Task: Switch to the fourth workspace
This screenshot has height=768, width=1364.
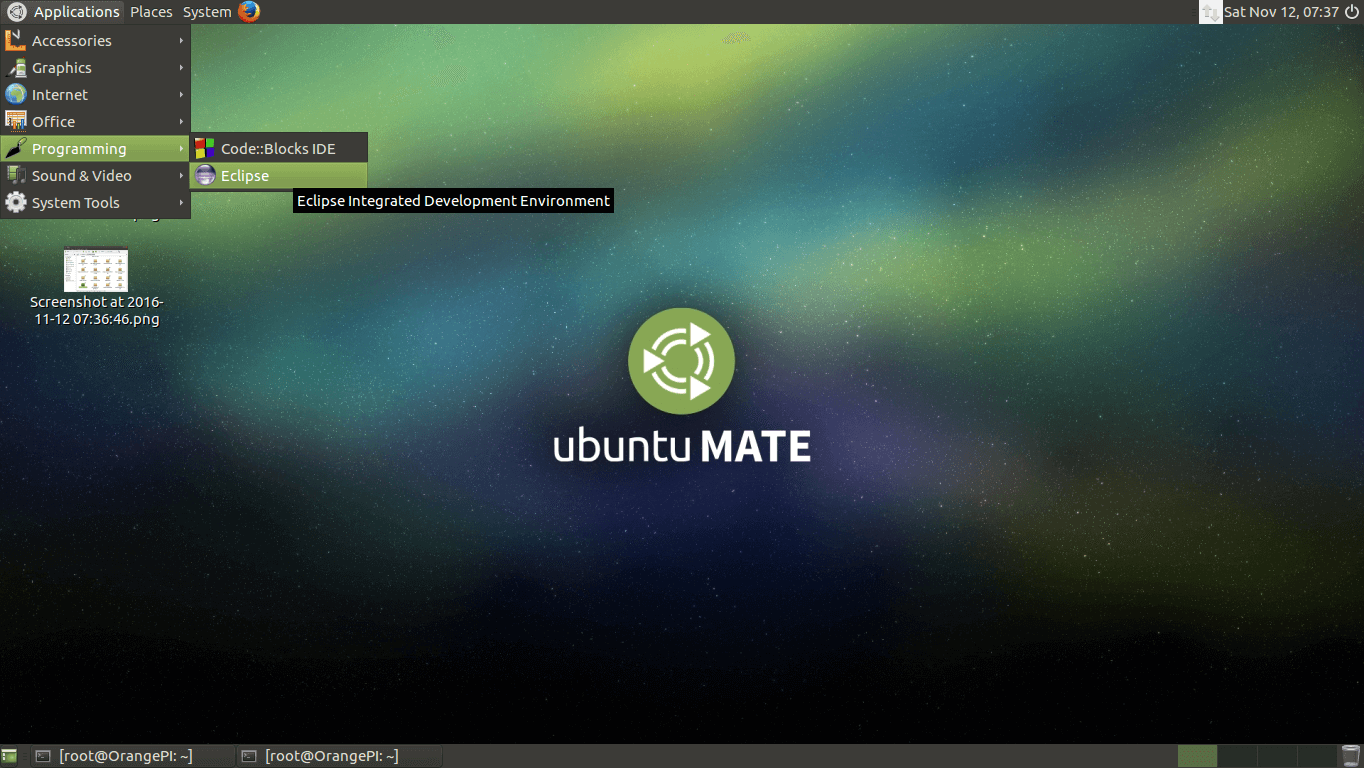Action: coord(1317,756)
